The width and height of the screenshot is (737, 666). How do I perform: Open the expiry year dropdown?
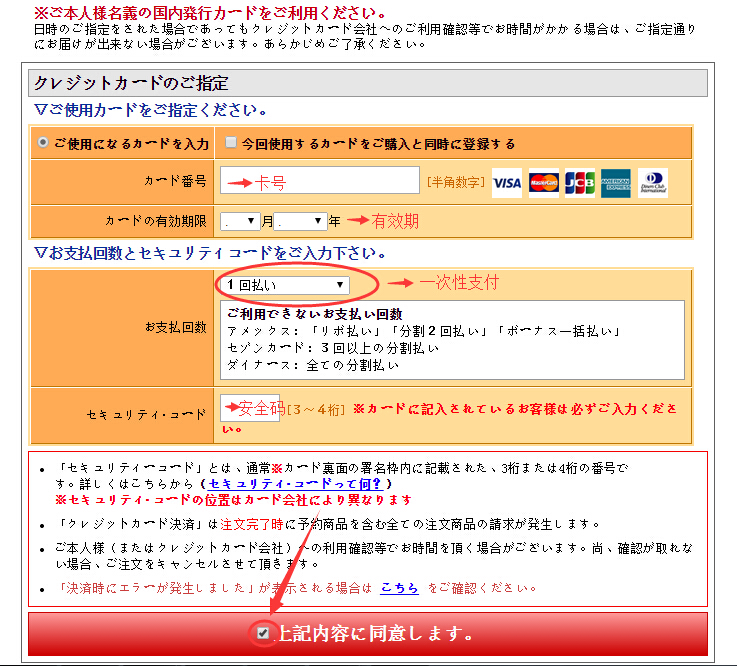click(x=302, y=221)
